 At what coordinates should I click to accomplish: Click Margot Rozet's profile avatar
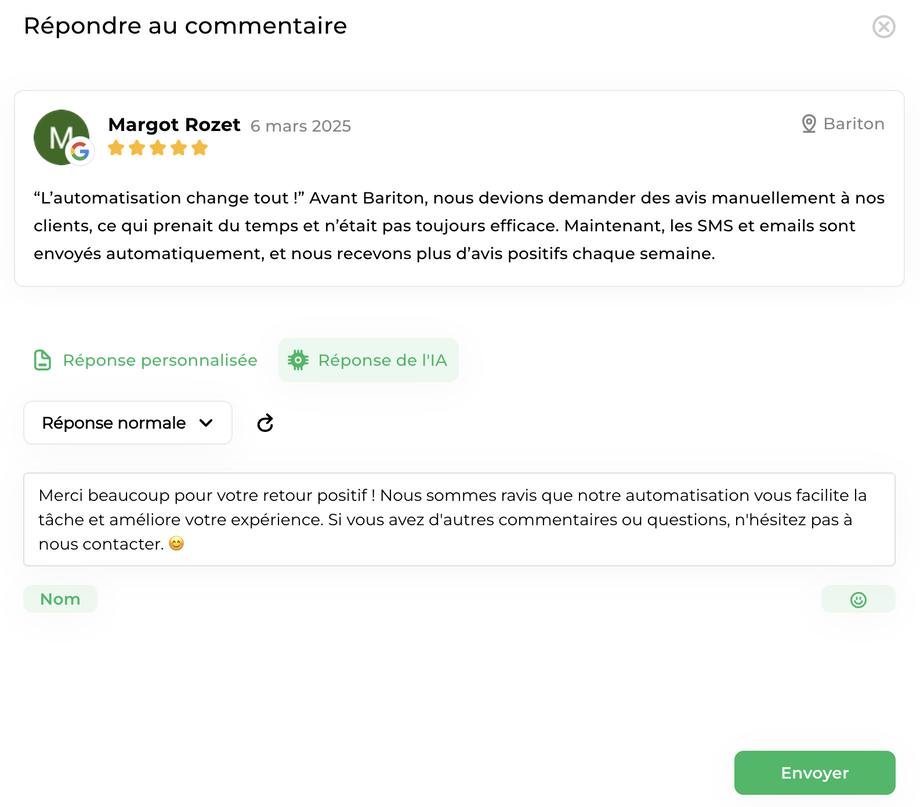58,134
